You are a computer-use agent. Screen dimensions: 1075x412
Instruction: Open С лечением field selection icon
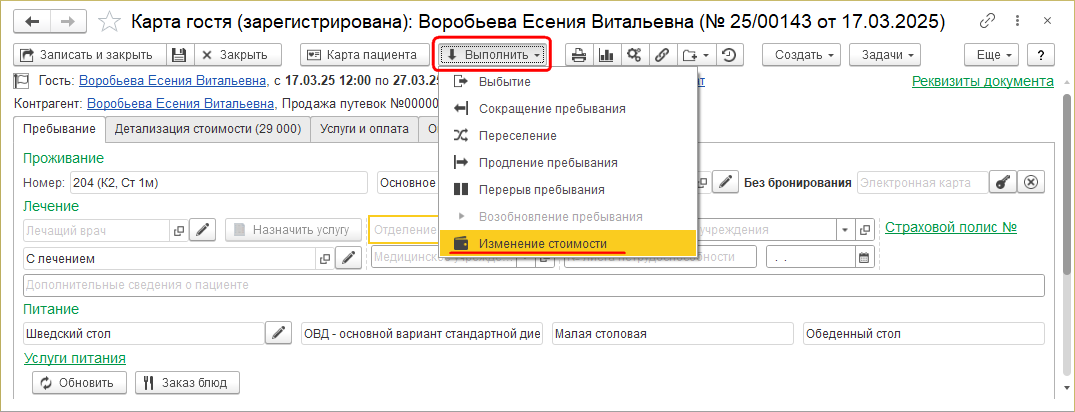(325, 258)
